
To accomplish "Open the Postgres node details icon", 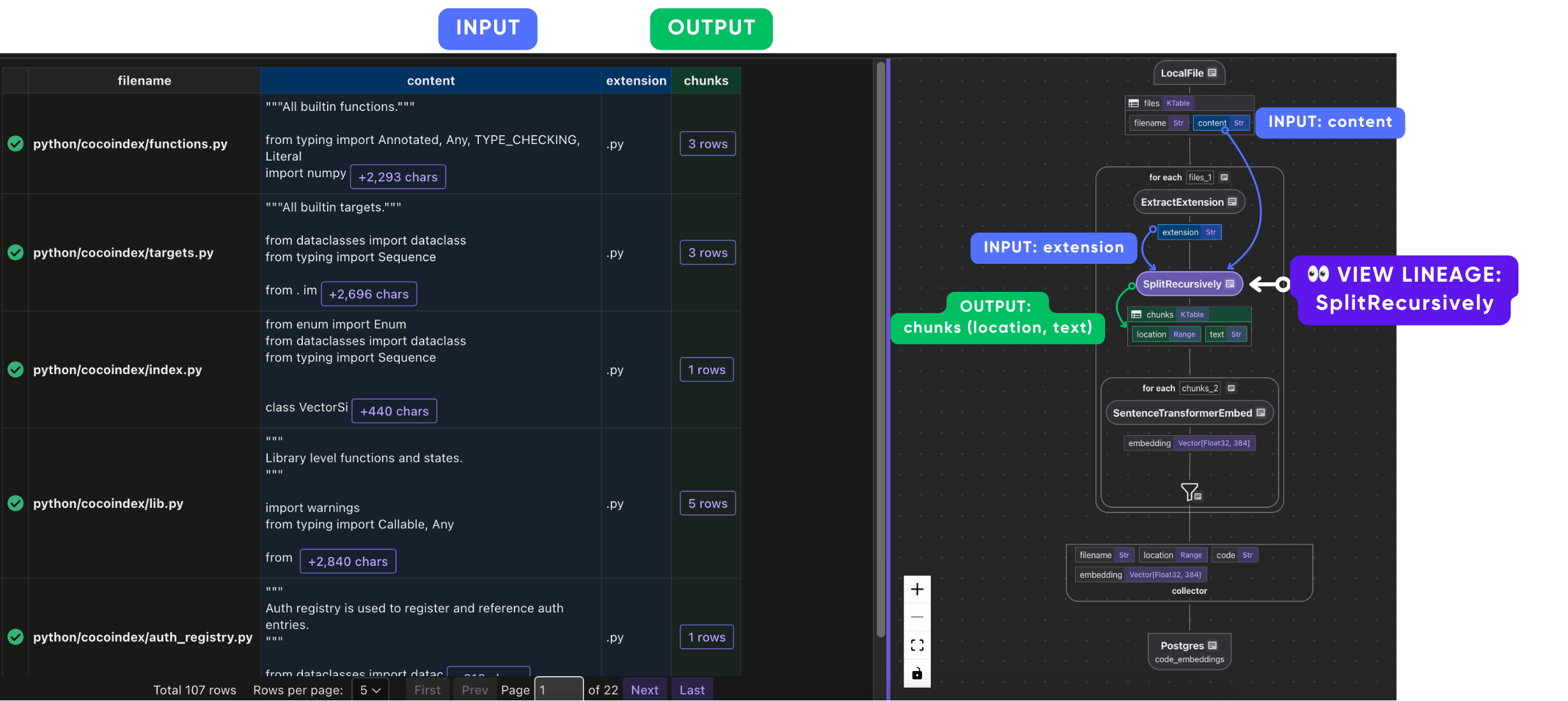I will click(1212, 646).
